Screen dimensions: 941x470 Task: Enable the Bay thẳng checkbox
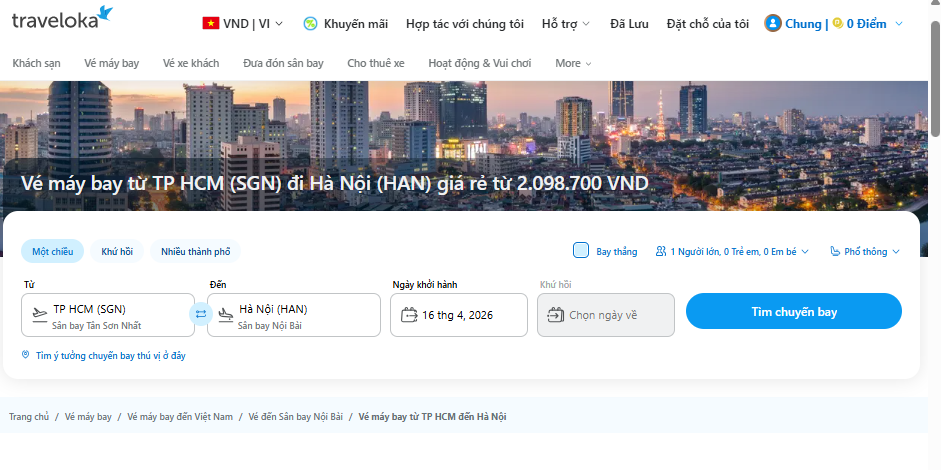(581, 251)
